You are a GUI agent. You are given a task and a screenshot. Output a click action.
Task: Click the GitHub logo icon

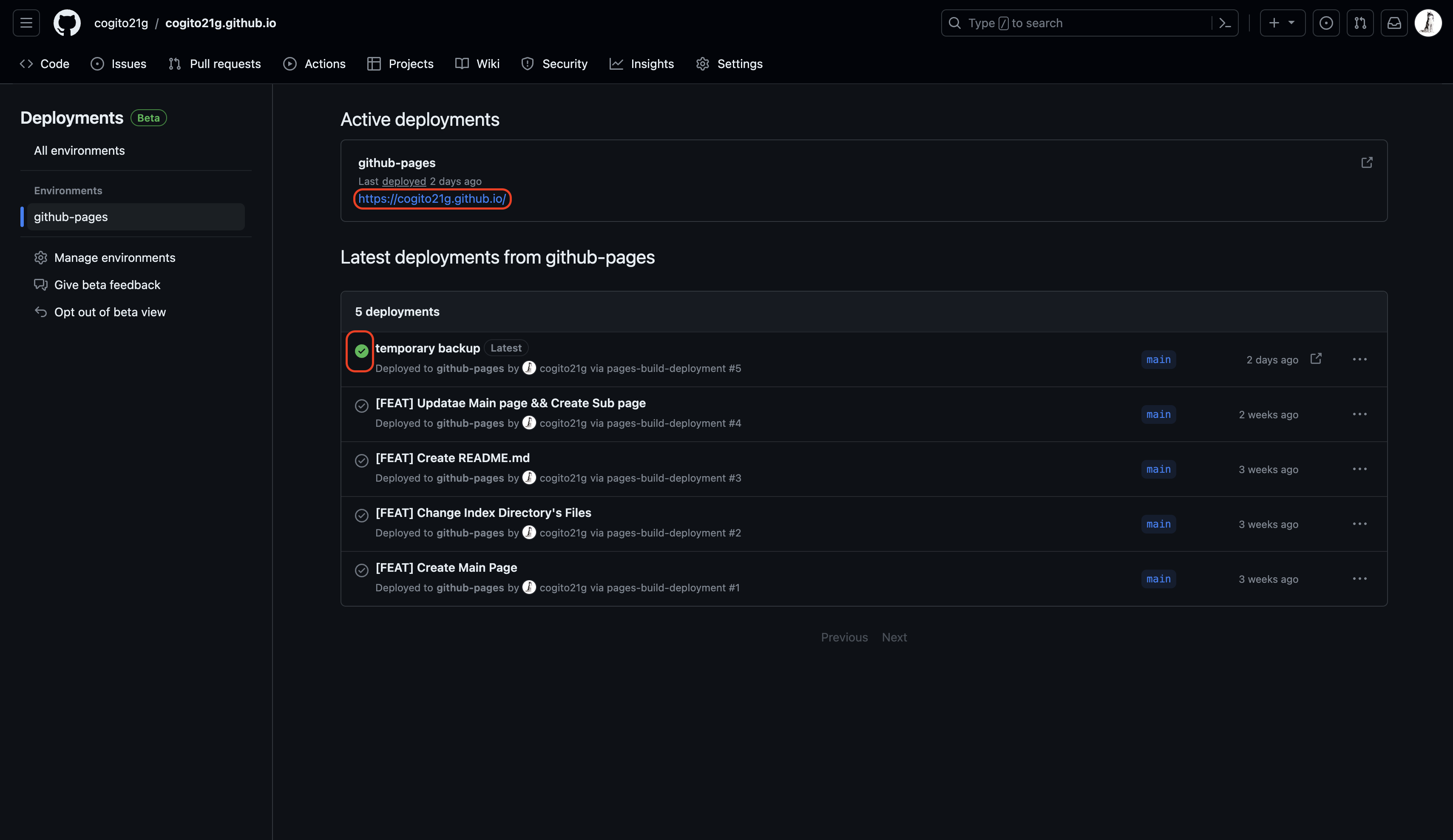(67, 23)
